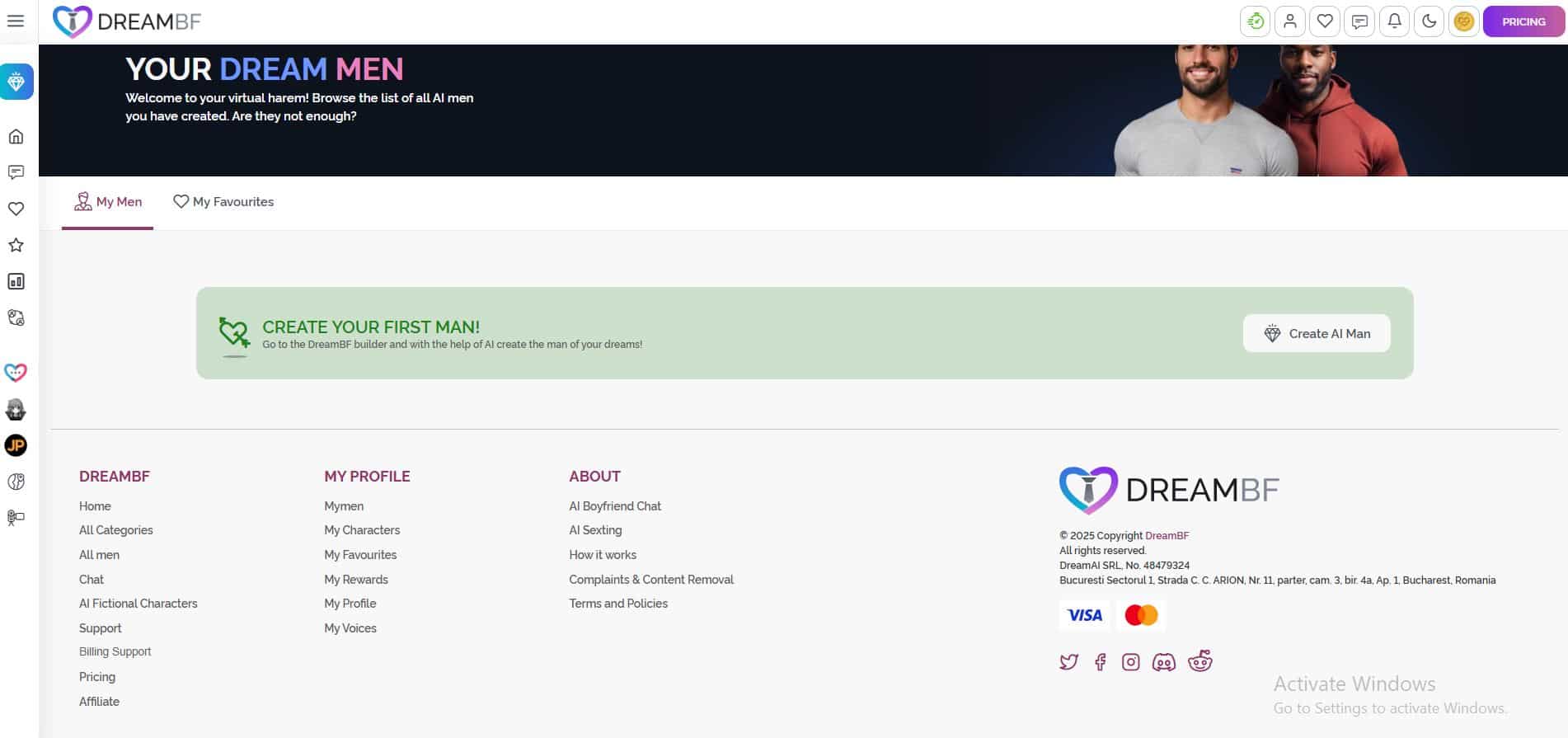Click the sidebar globe face icon
This screenshot has height=738, width=1568.
(16, 482)
